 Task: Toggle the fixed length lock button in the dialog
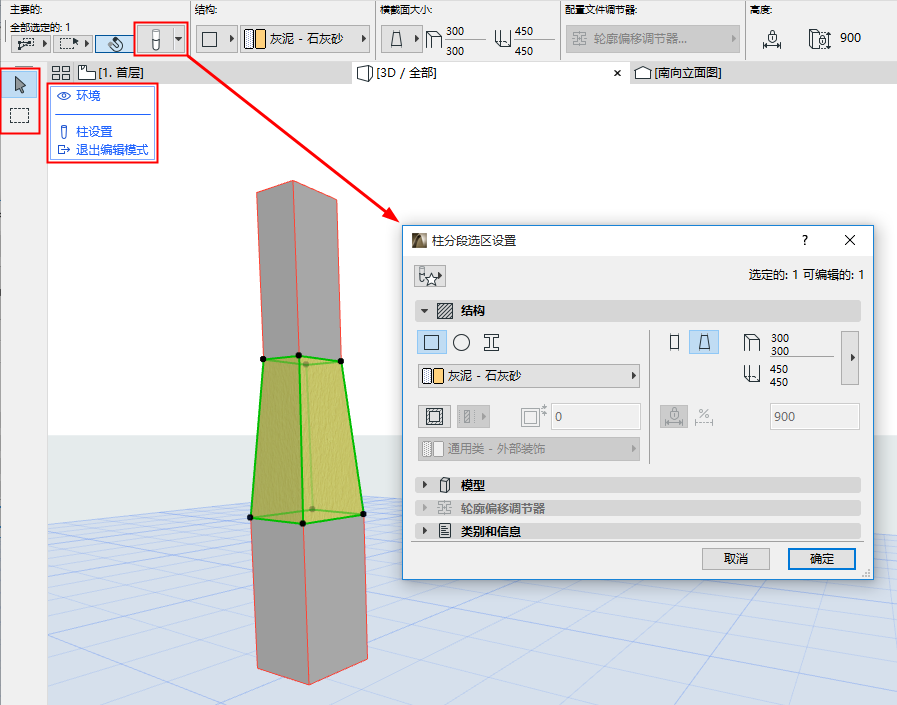click(674, 417)
